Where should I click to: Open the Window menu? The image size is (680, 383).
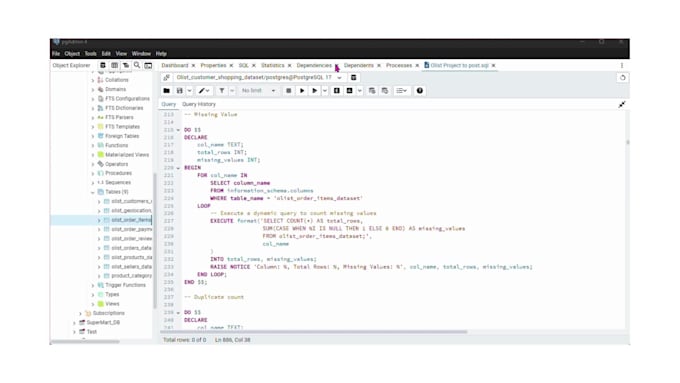[141, 54]
